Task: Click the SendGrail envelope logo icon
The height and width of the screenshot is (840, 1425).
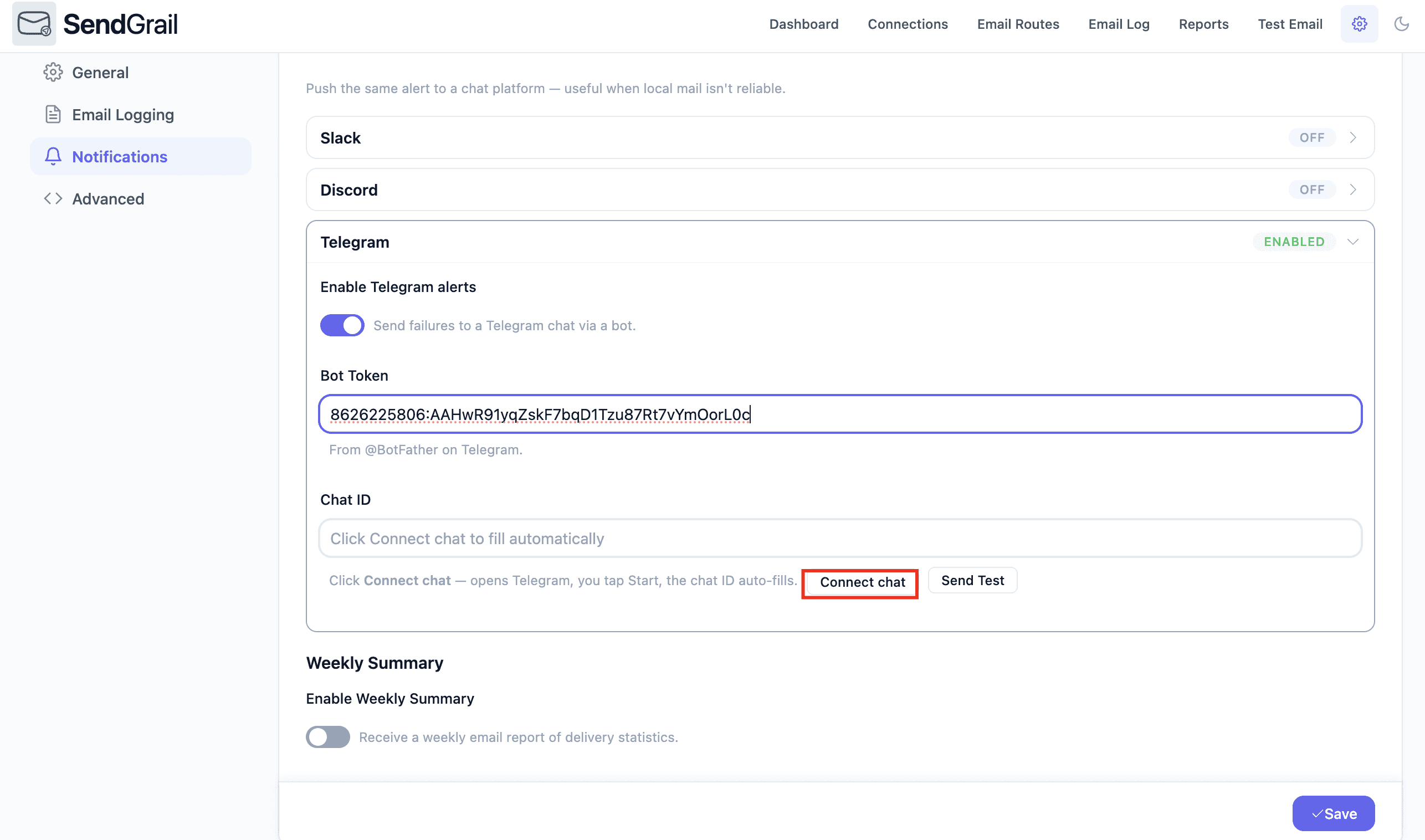Action: (34, 24)
